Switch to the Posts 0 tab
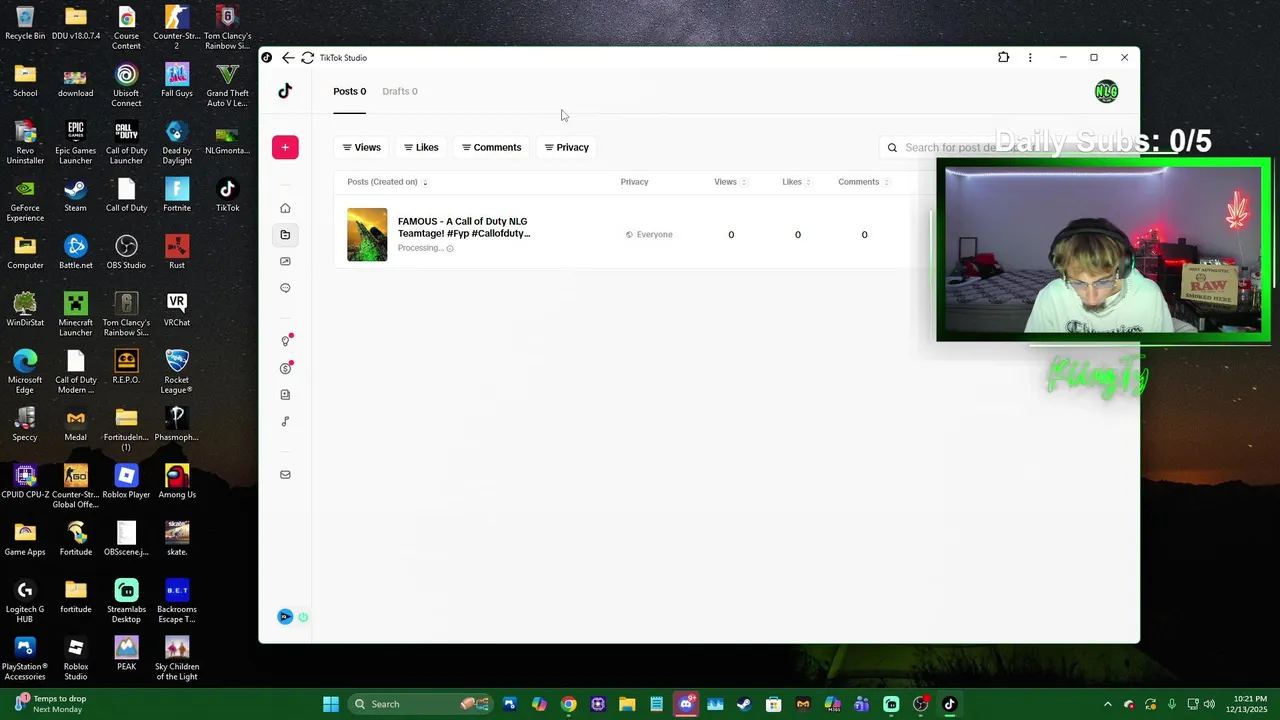The width and height of the screenshot is (1280, 720). (350, 91)
